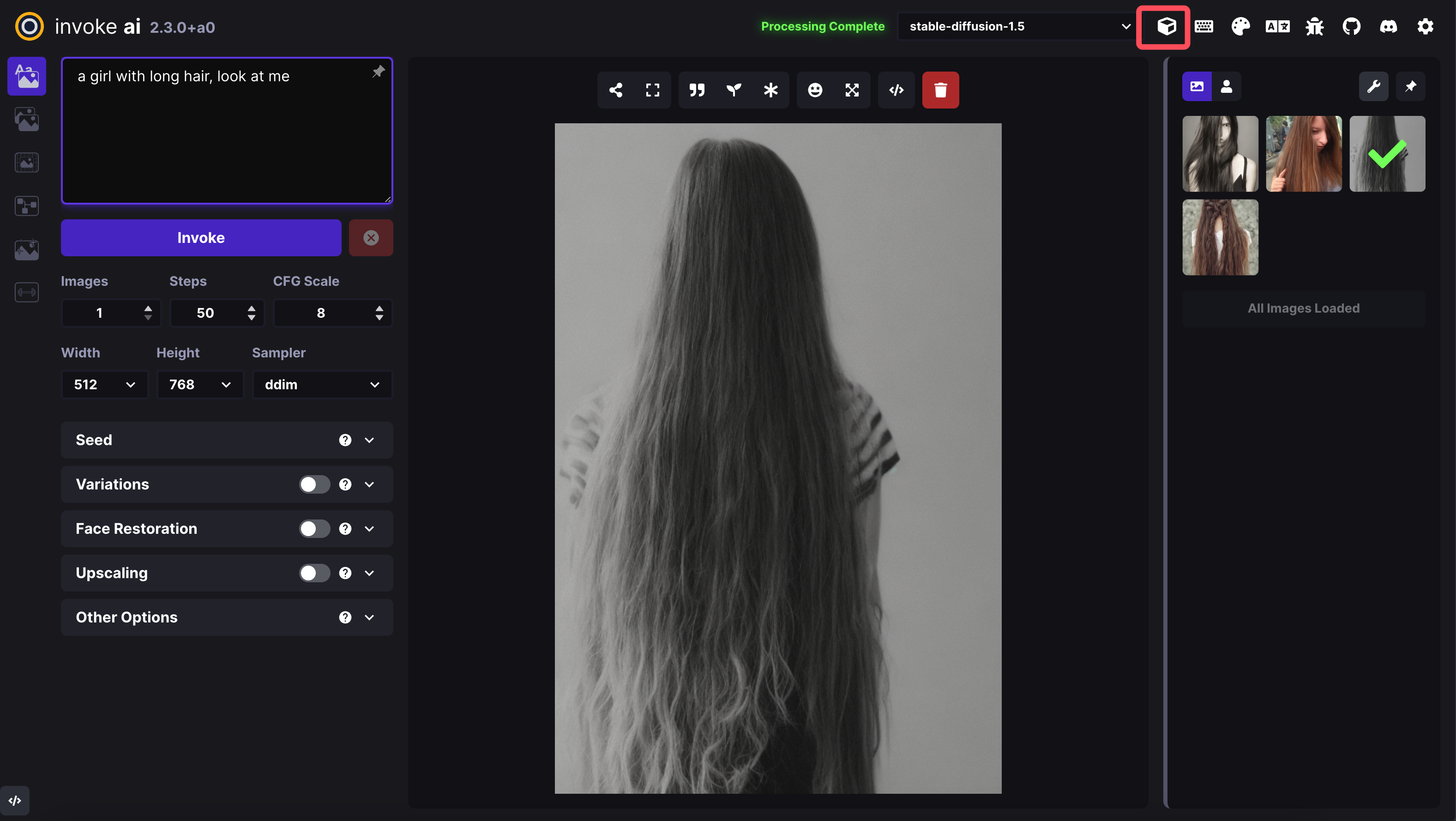The image size is (1456, 821).
Task: Click the Invoke button
Action: tap(201, 237)
